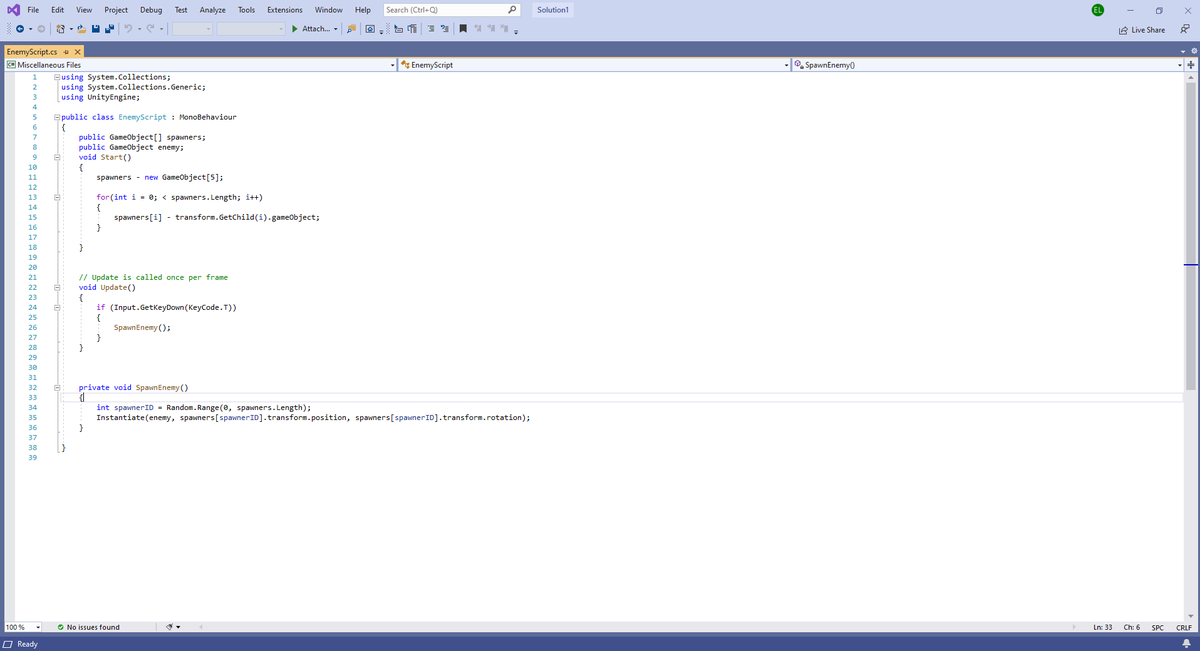Image resolution: width=1200 pixels, height=651 pixels.
Task: Click the document window gear icon
Action: [1193, 52]
